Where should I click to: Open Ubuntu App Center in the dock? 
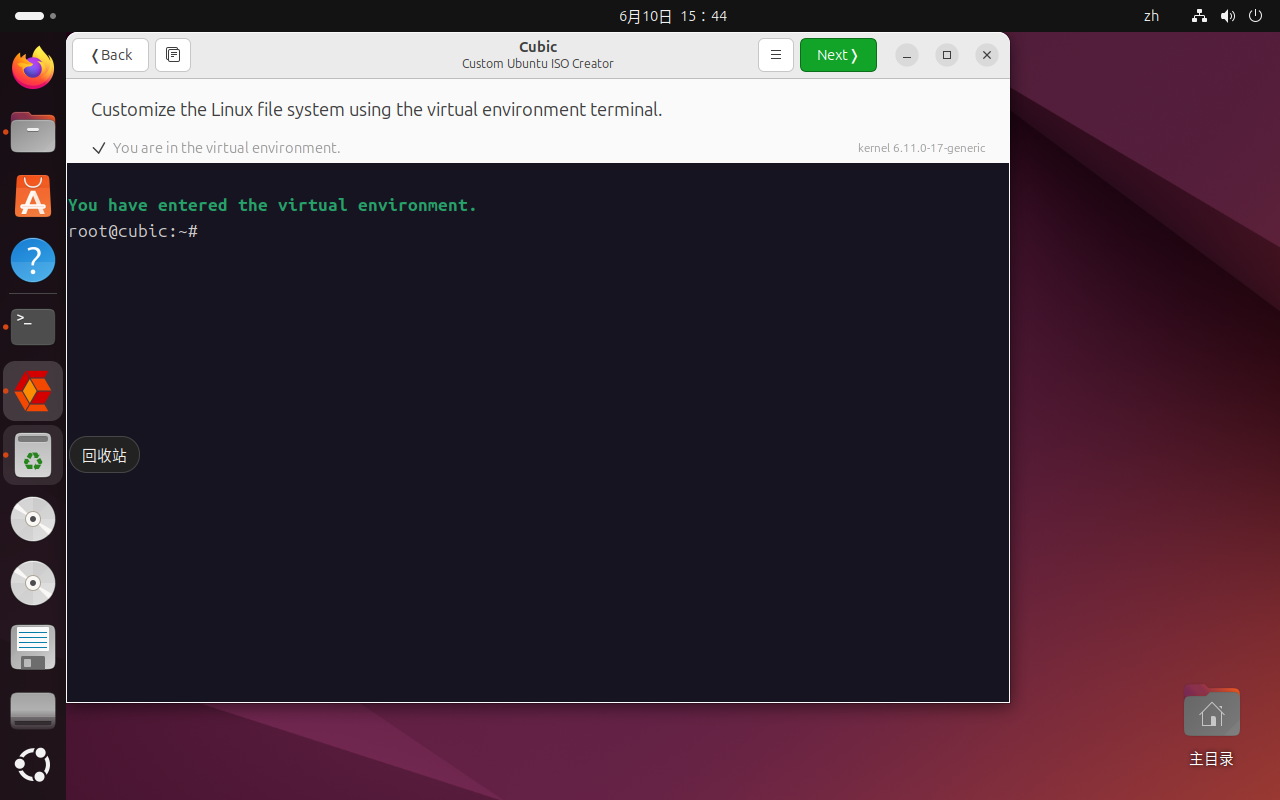click(33, 196)
